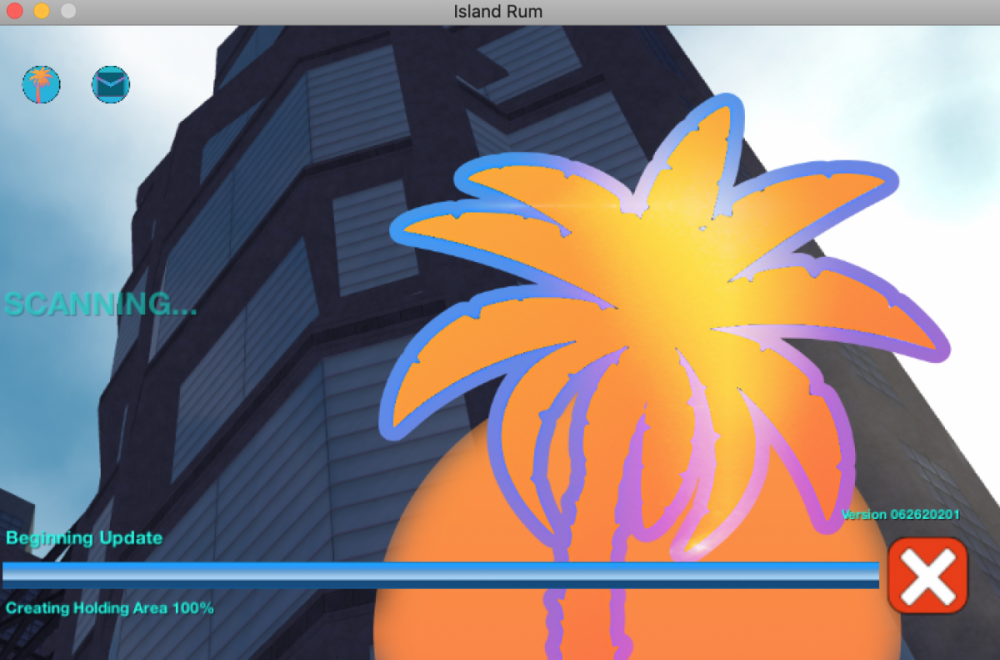Close the window with the red button

(15, 12)
